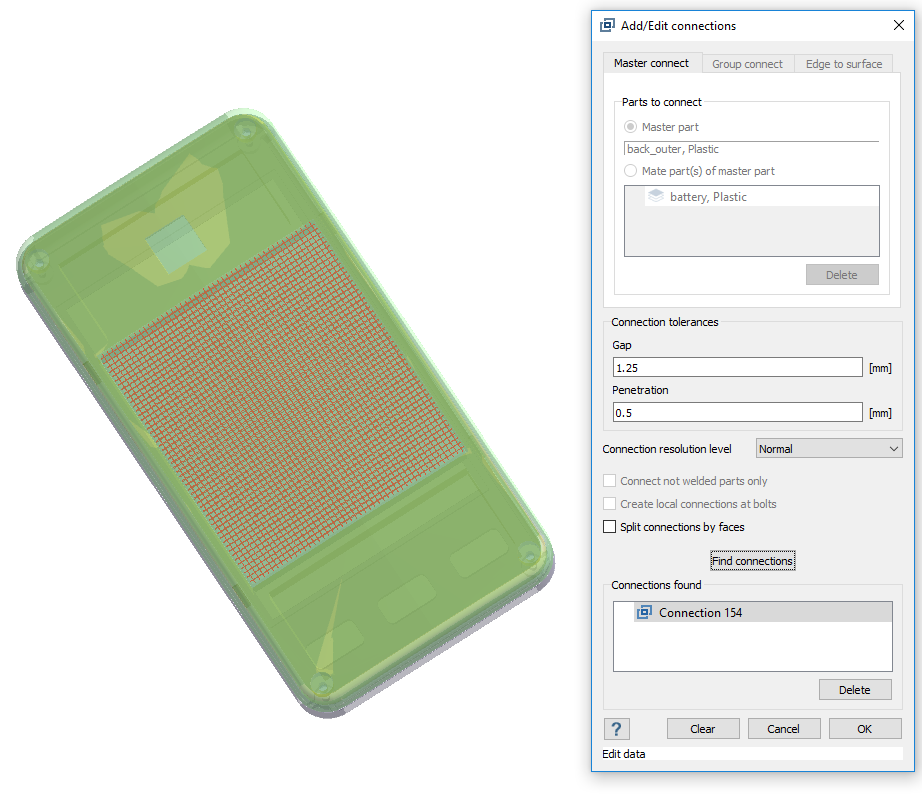Enable Split connections by faces
The height and width of the screenshot is (794, 922).
pos(610,527)
